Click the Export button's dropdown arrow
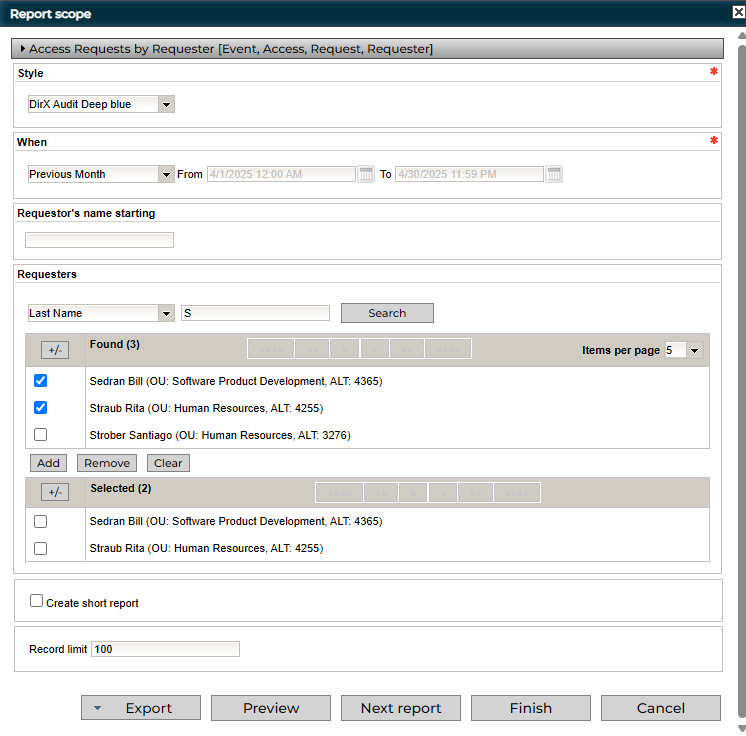Viewport: 746px width, 736px height. click(x=97, y=708)
